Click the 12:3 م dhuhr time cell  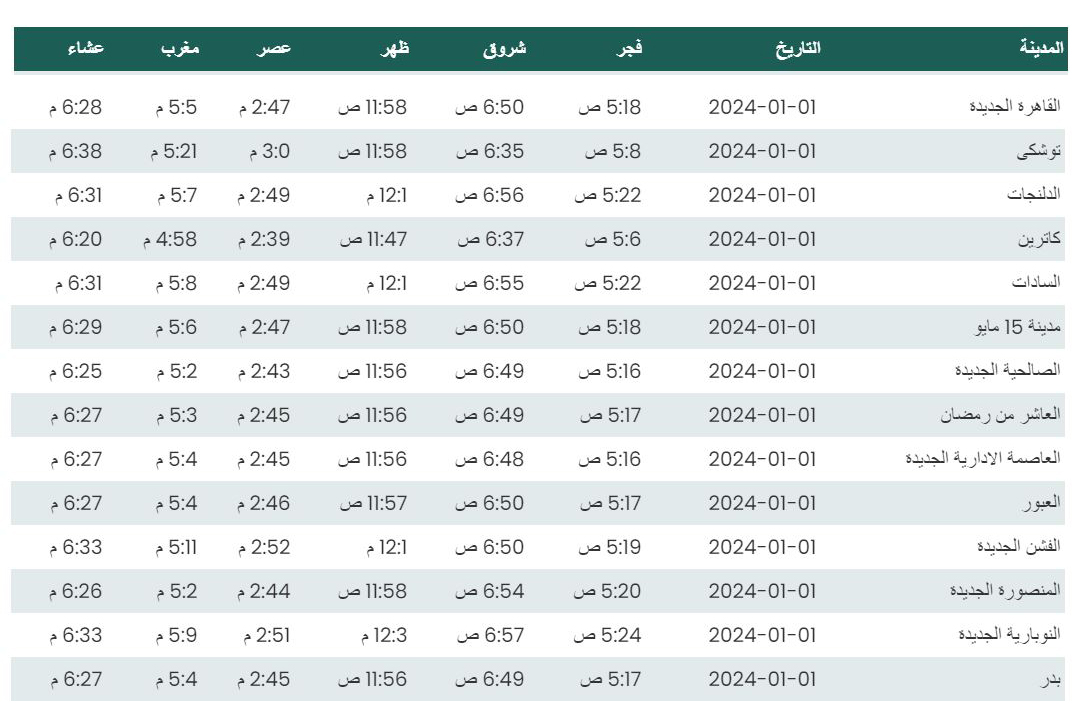[x=384, y=635]
